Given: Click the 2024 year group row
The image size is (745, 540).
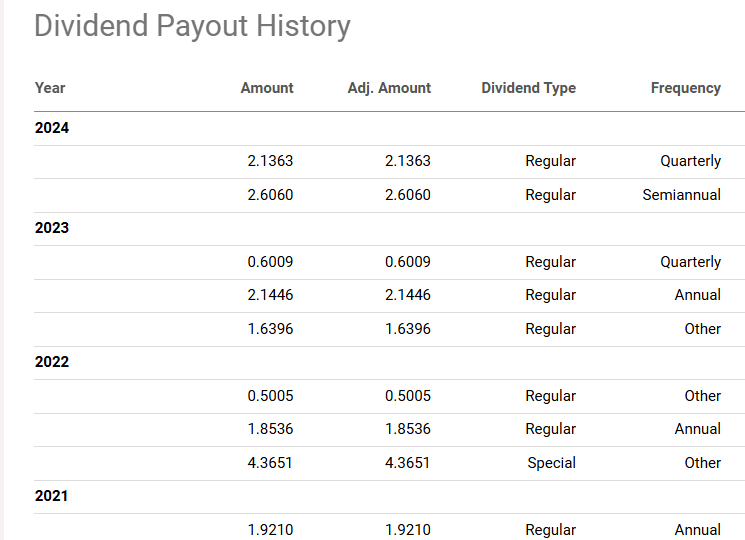Looking at the screenshot, I should click(52, 128).
